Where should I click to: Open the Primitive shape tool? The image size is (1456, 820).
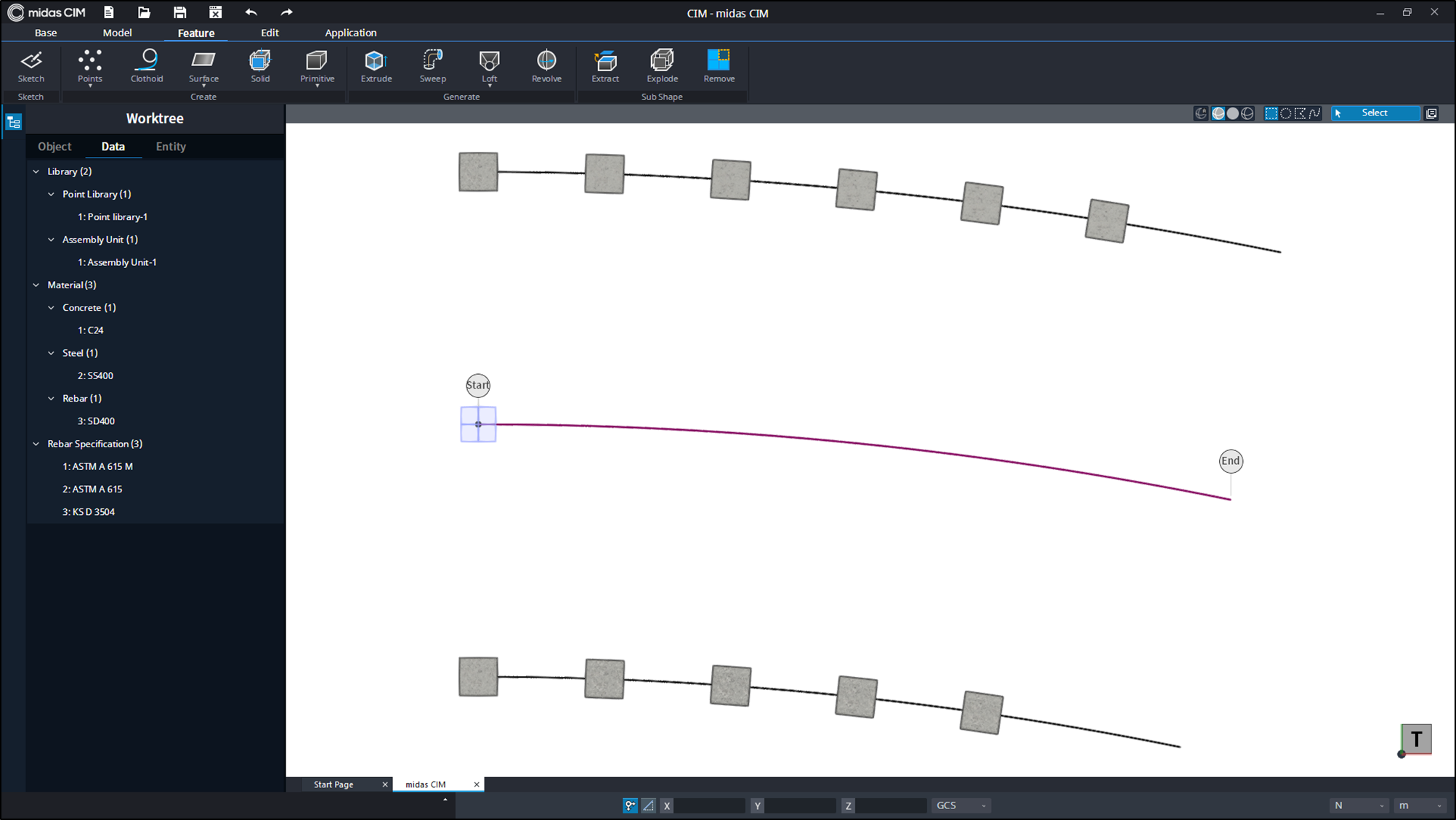click(318, 66)
